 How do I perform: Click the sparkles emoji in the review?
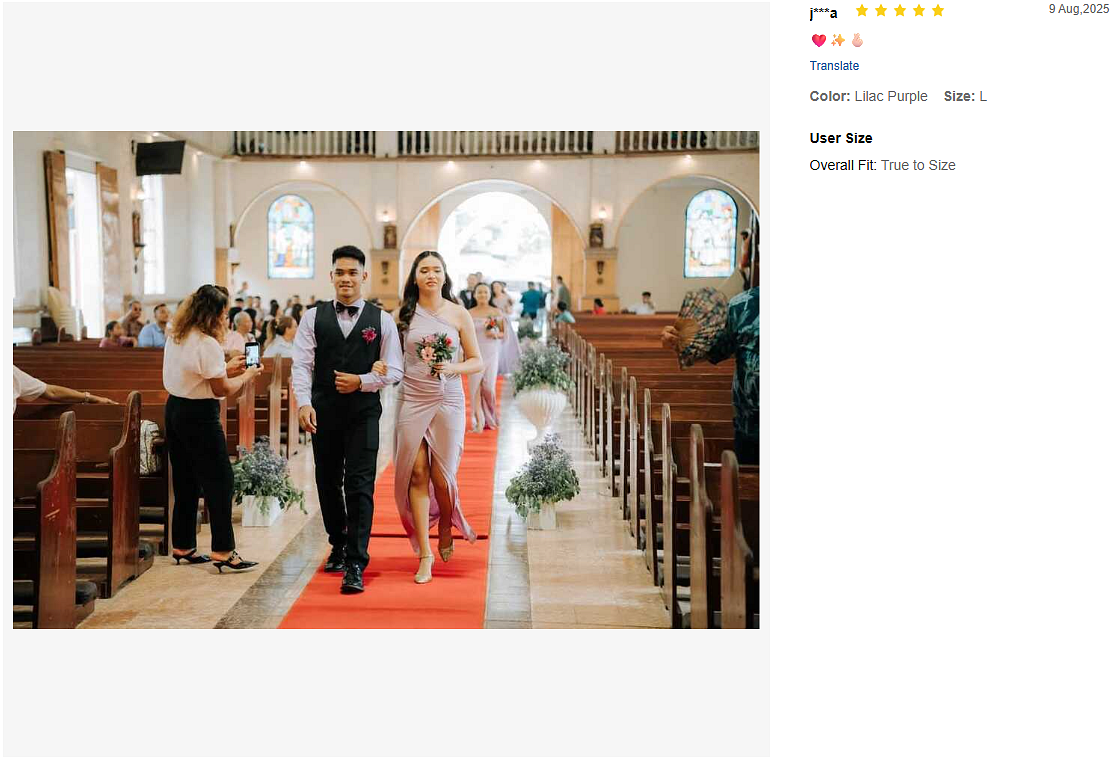pos(838,41)
